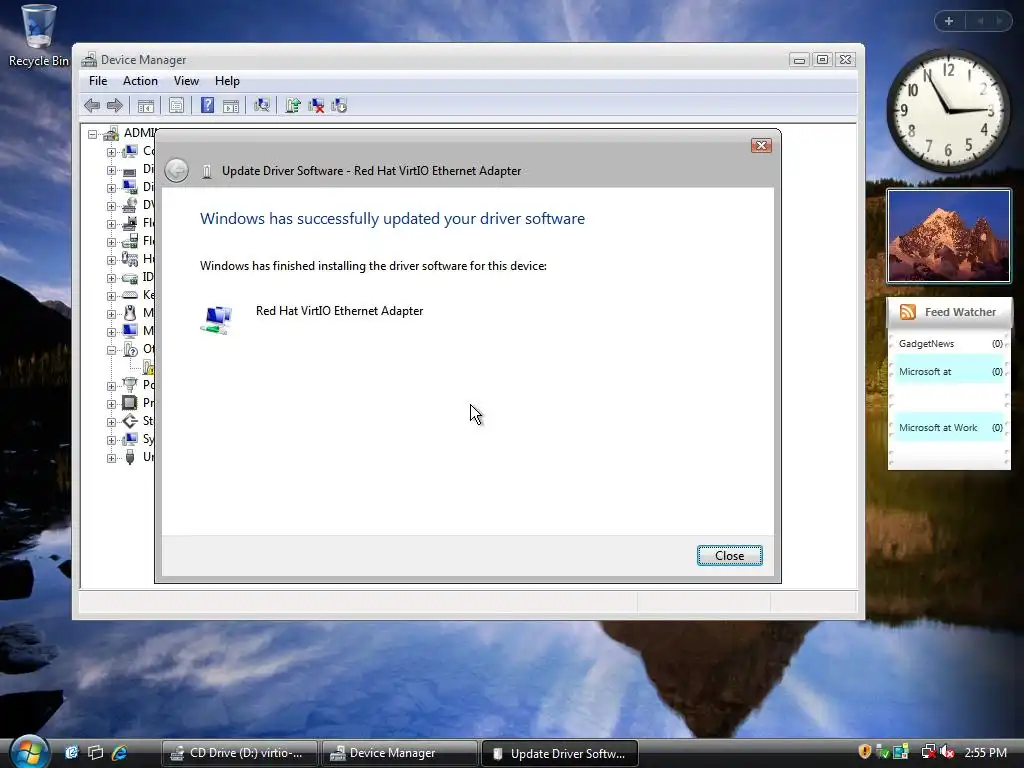This screenshot has height=768, width=1024.
Task: Open the Help menu in Device Manager
Action: point(227,81)
